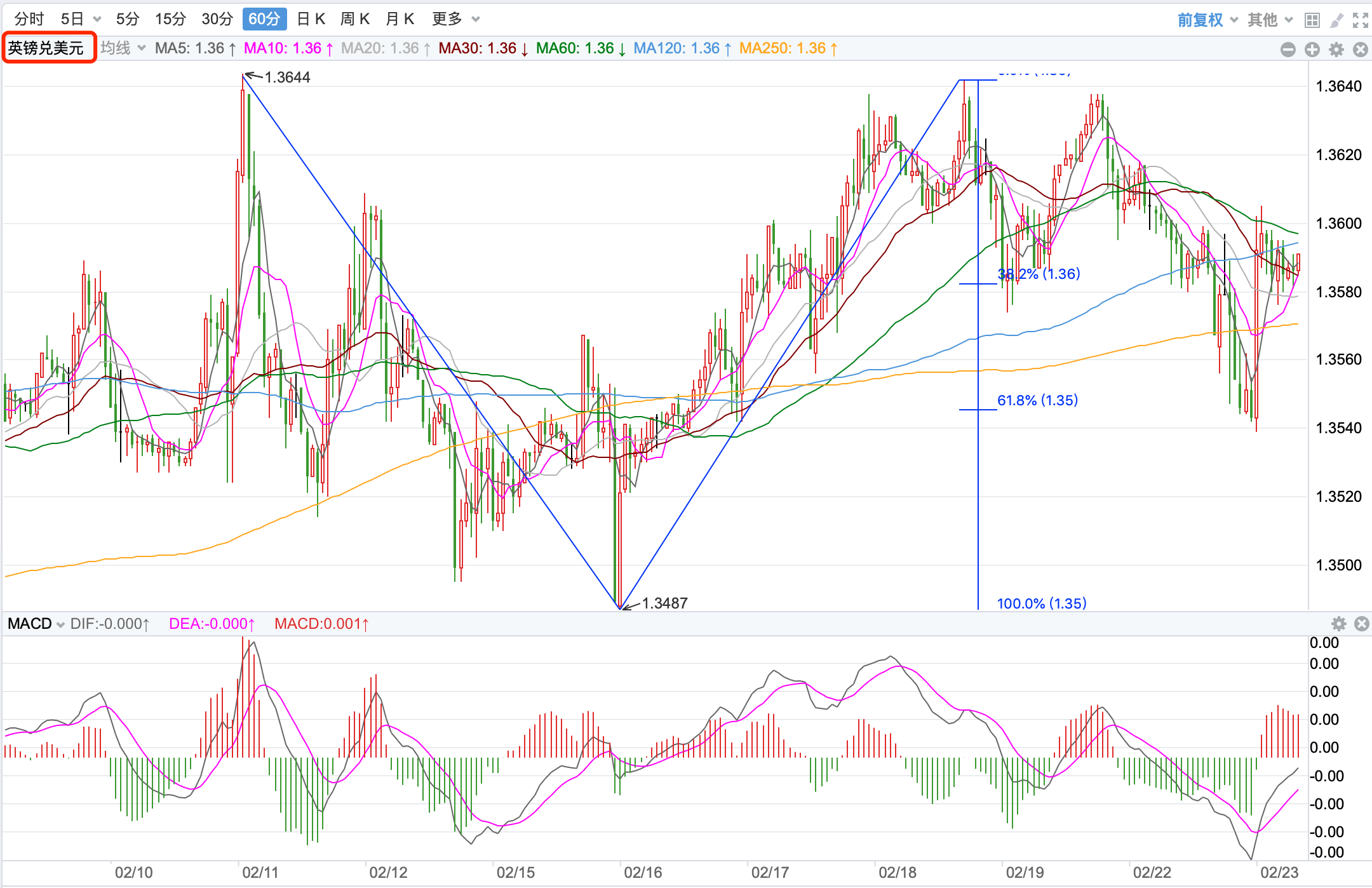Image resolution: width=1372 pixels, height=888 pixels.
Task: Click the 1.3644 high price marker
Action: (287, 77)
